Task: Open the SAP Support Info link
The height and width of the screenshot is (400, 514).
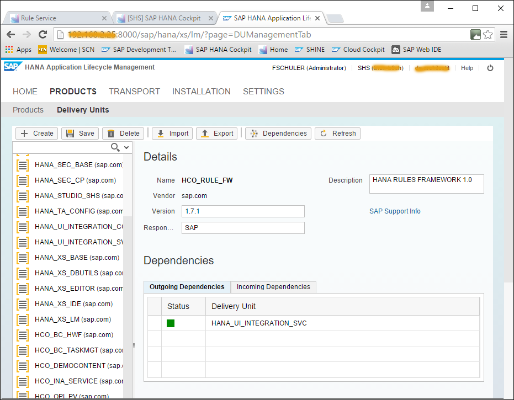Action: (395, 211)
